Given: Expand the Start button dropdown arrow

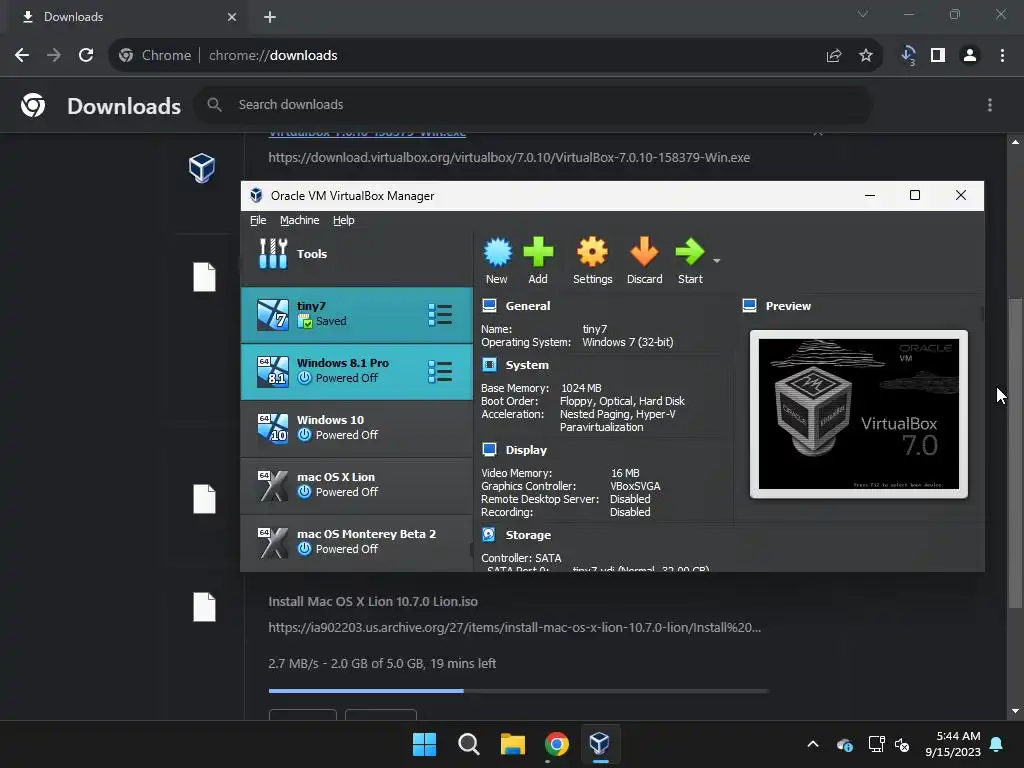Looking at the screenshot, I should [716, 261].
